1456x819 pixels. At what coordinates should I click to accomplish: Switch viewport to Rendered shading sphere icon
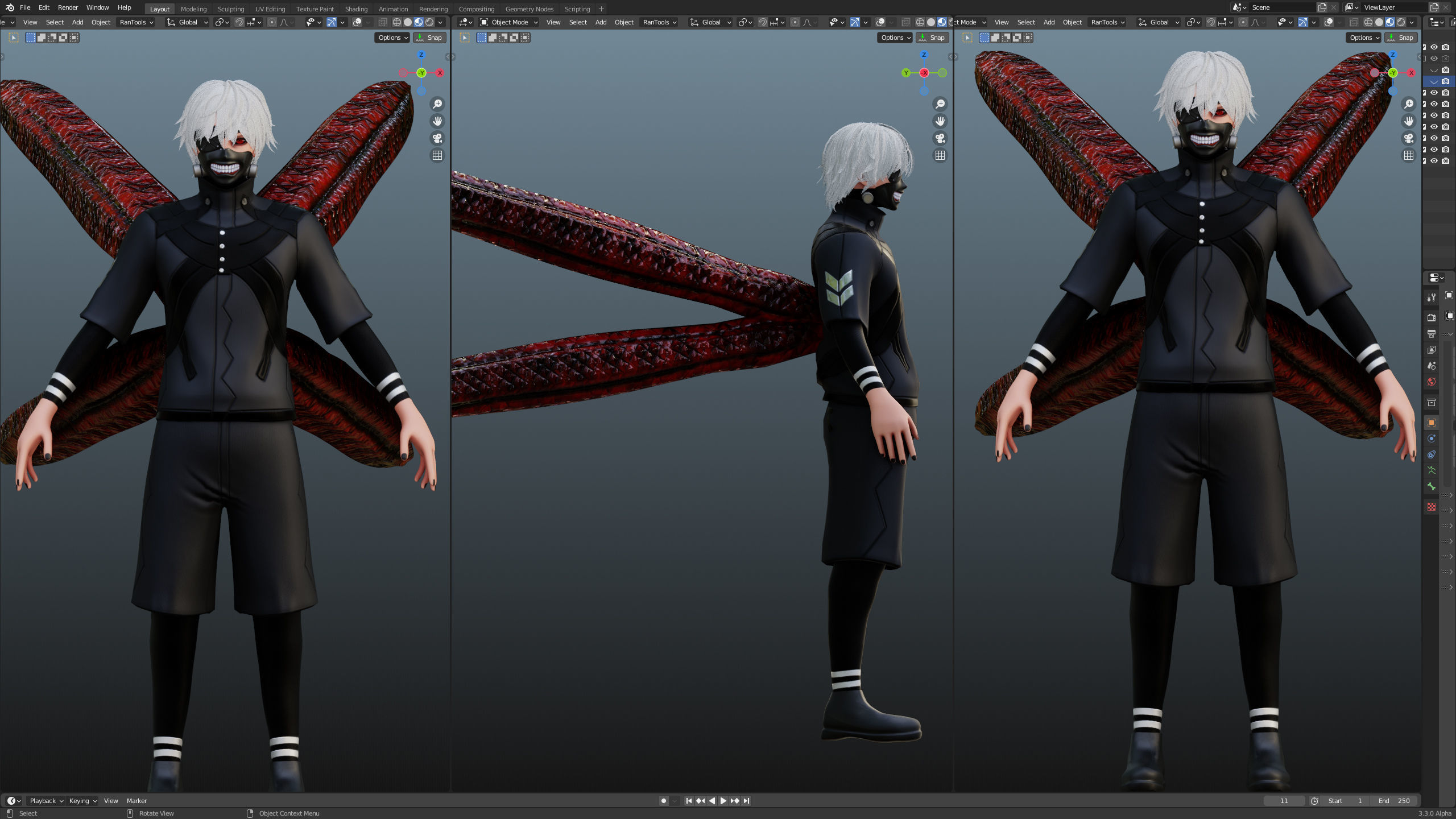point(430,22)
